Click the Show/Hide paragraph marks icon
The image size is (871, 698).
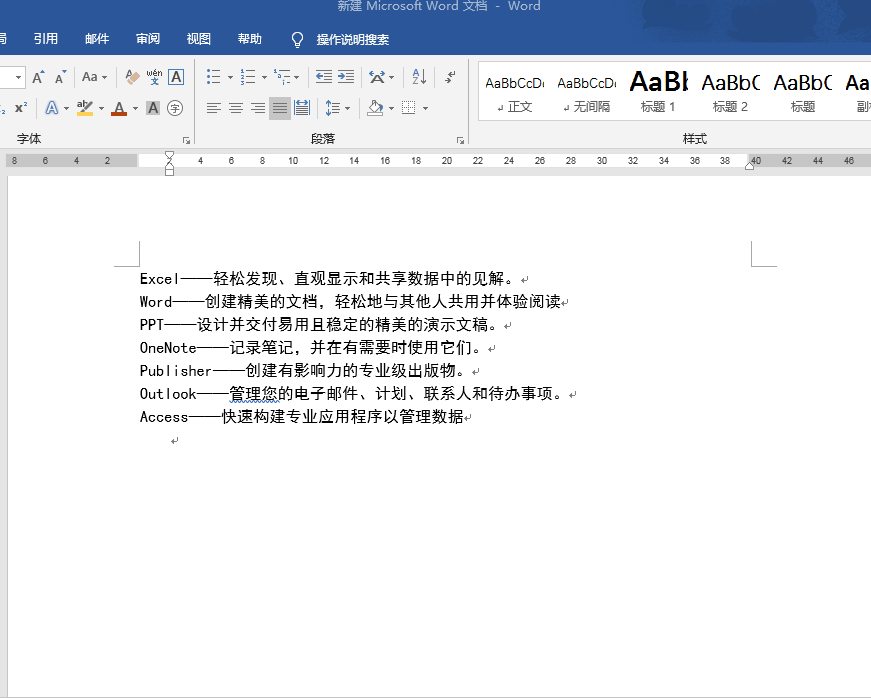pos(450,78)
